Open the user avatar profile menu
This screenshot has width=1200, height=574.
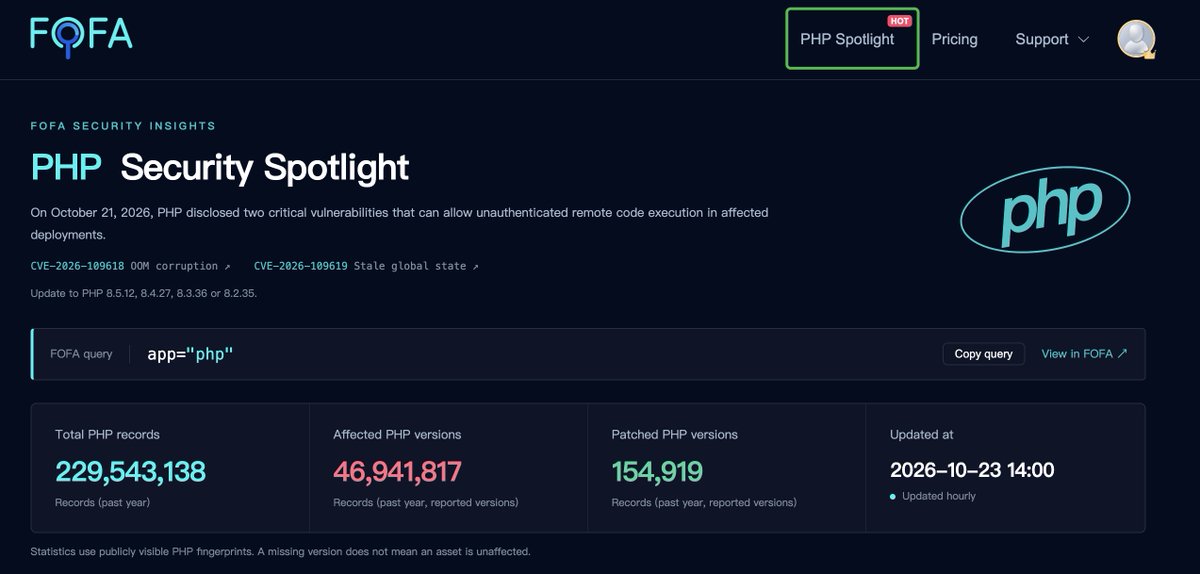(1136, 39)
